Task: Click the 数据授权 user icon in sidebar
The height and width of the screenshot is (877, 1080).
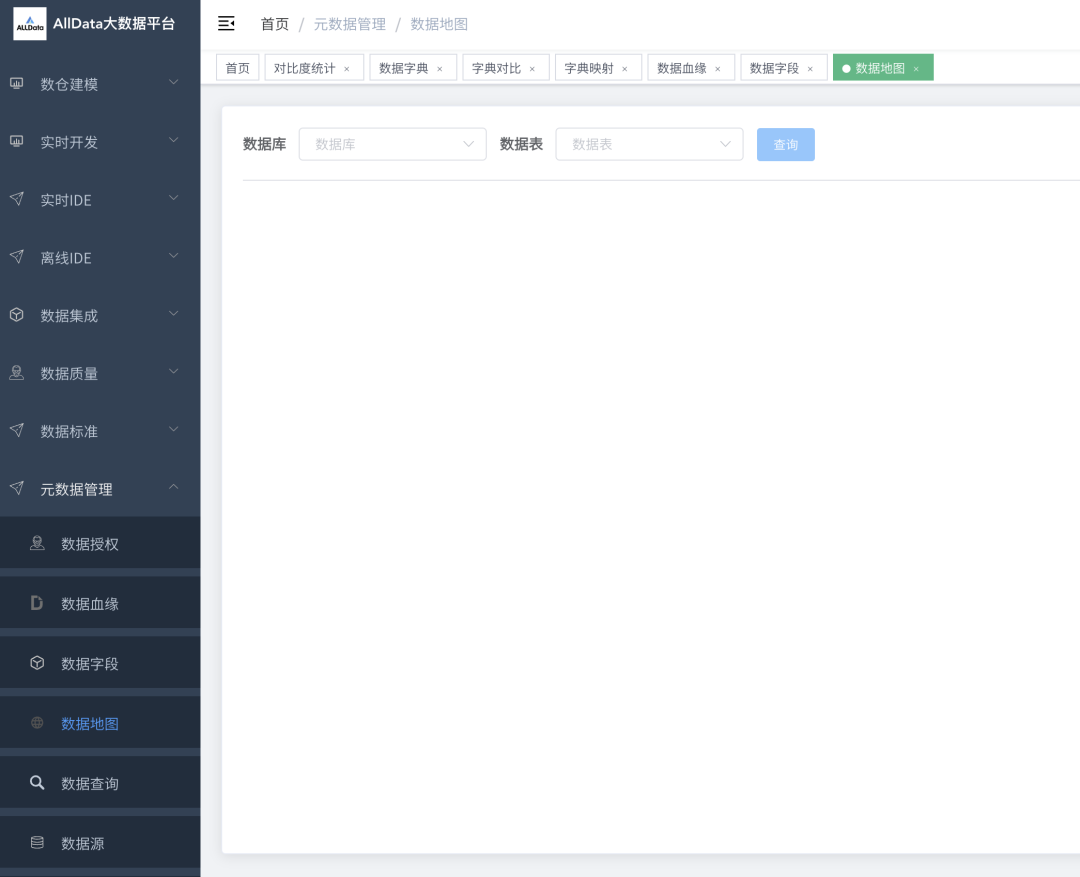Action: (x=37, y=543)
